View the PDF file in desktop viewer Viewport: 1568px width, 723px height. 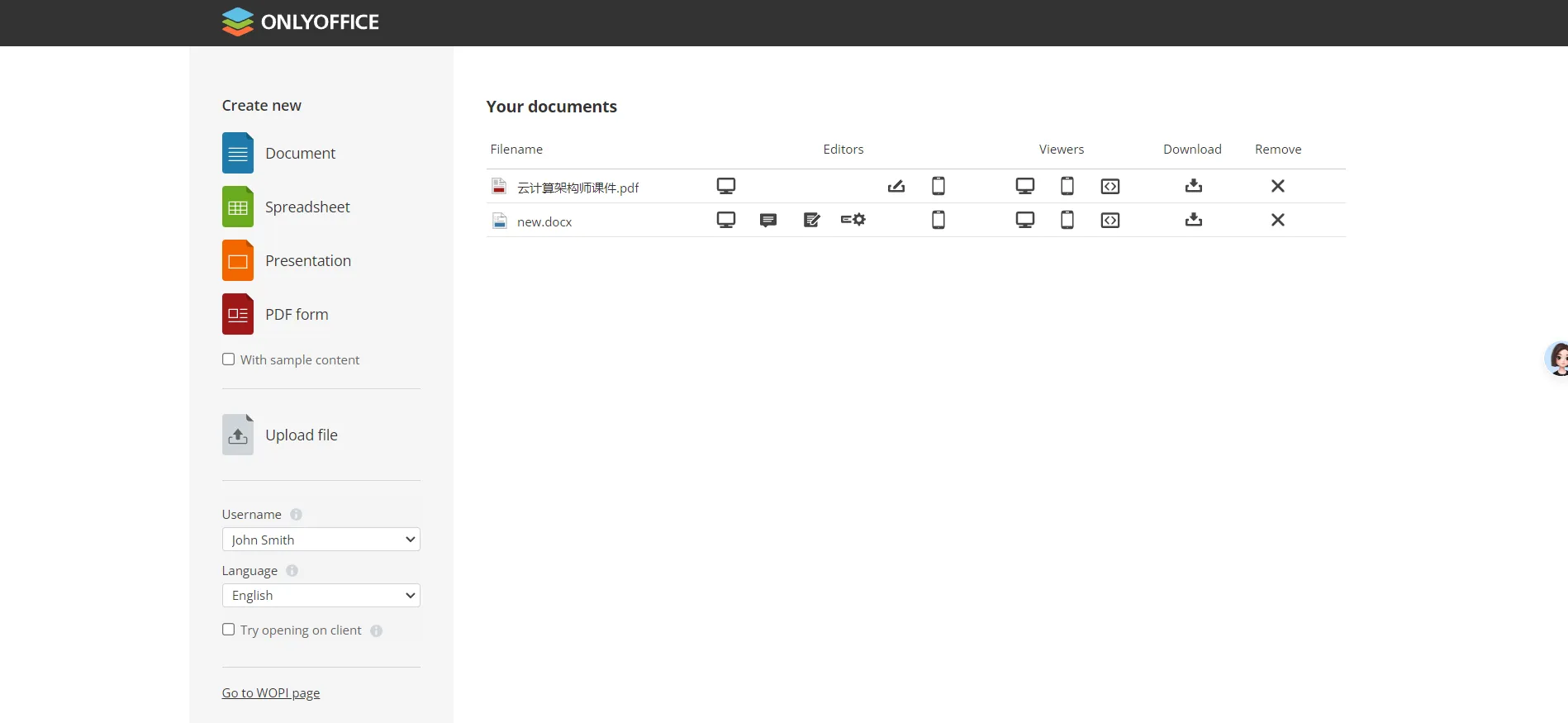click(1025, 186)
